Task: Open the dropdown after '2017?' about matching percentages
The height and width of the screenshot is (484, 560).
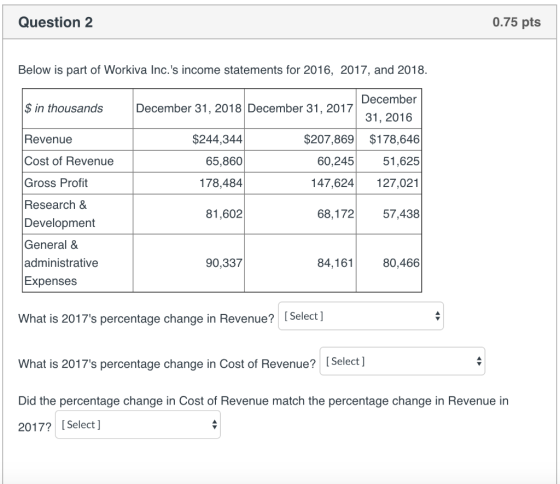Action: 138,425
